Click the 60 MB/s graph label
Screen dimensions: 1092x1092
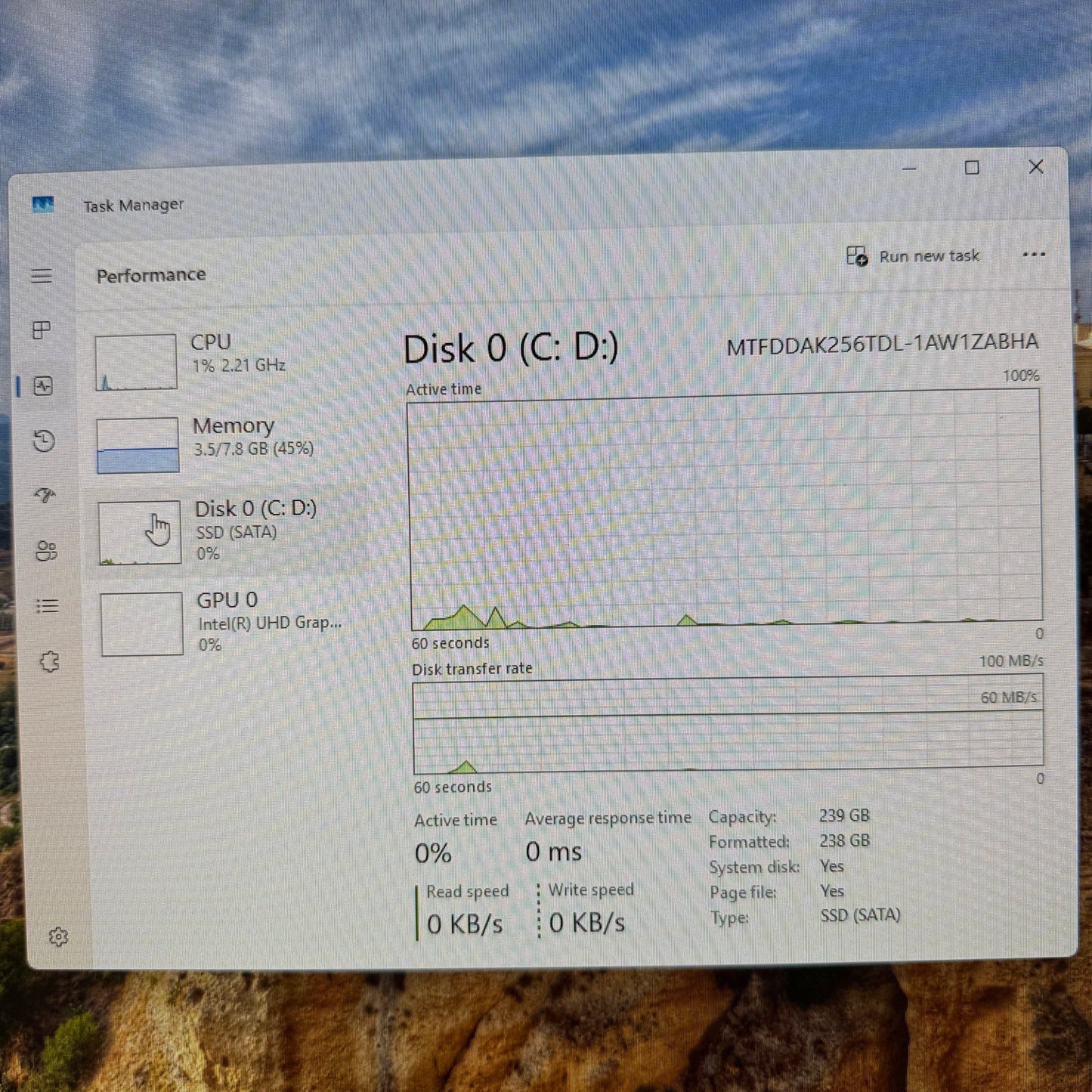pos(1008,697)
